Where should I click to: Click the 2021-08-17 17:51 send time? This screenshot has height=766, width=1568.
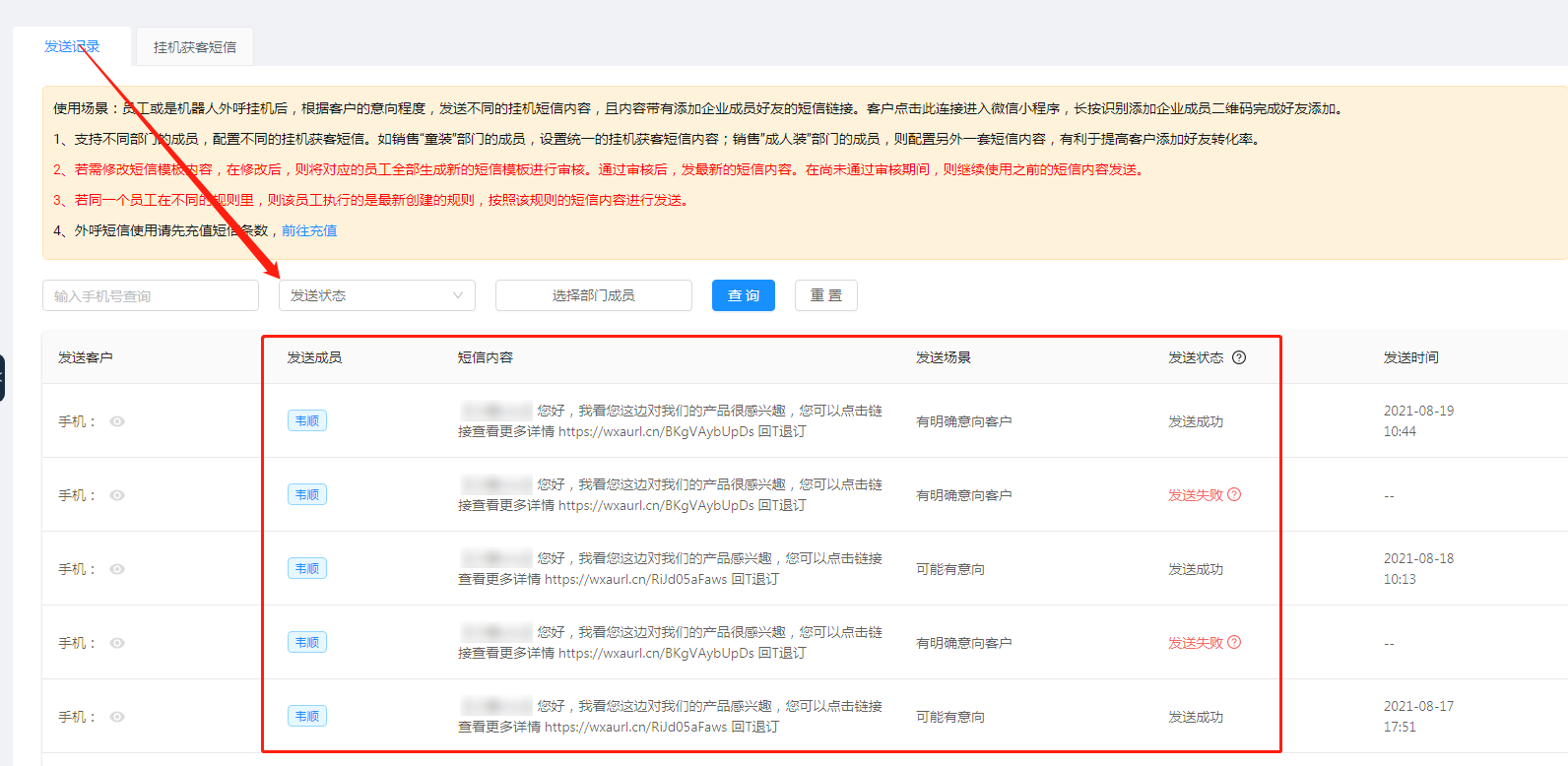coord(1418,717)
